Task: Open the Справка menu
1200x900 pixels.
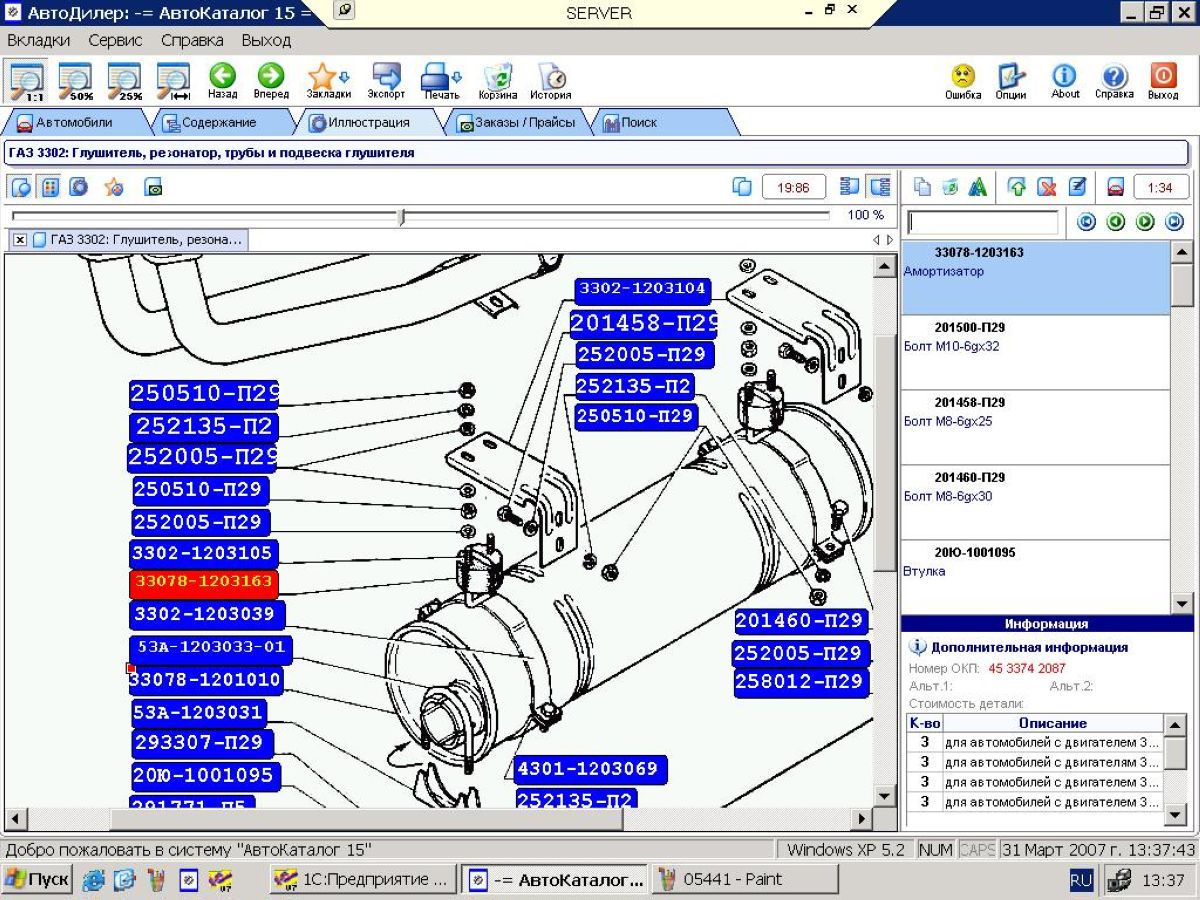Action: (x=192, y=41)
